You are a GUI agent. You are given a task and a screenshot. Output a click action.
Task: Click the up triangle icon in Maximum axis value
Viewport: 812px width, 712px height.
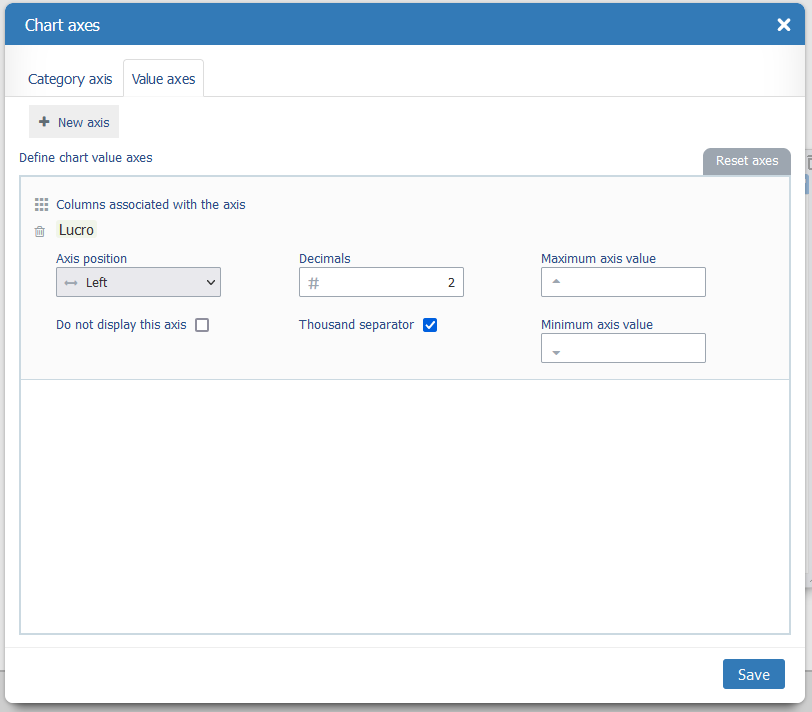click(556, 282)
